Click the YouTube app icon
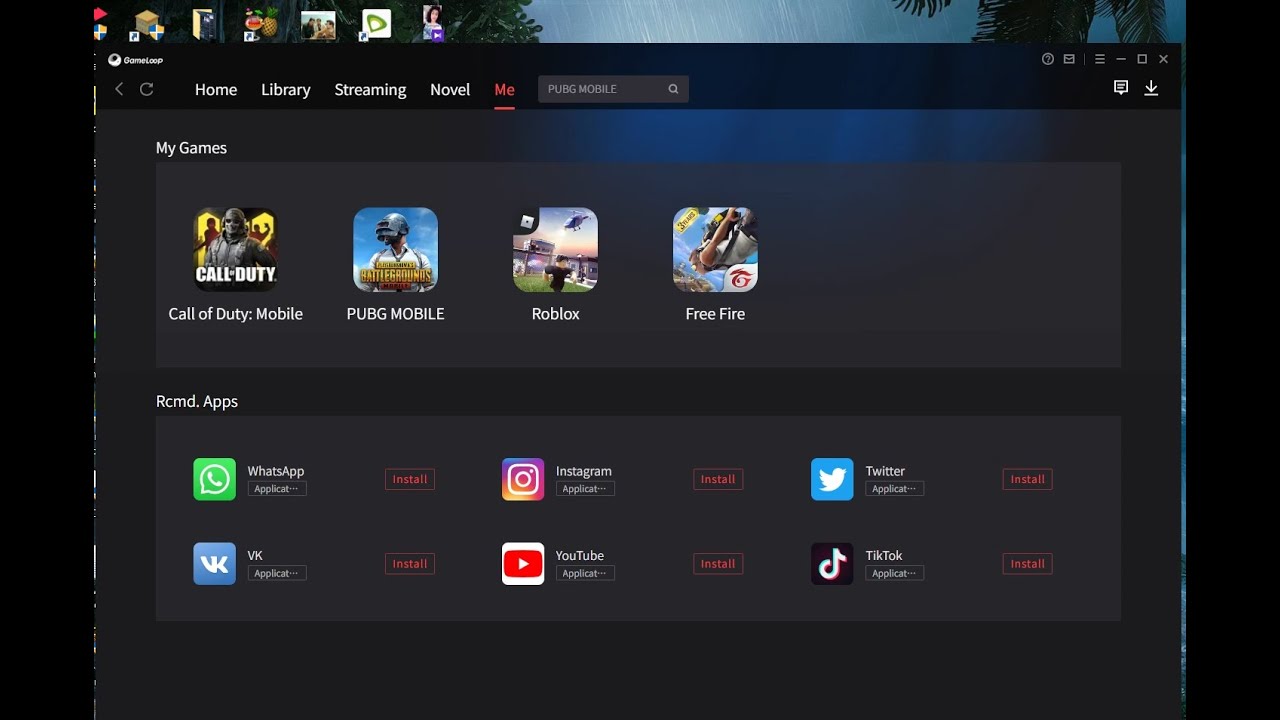This screenshot has width=1280, height=720. (x=523, y=564)
